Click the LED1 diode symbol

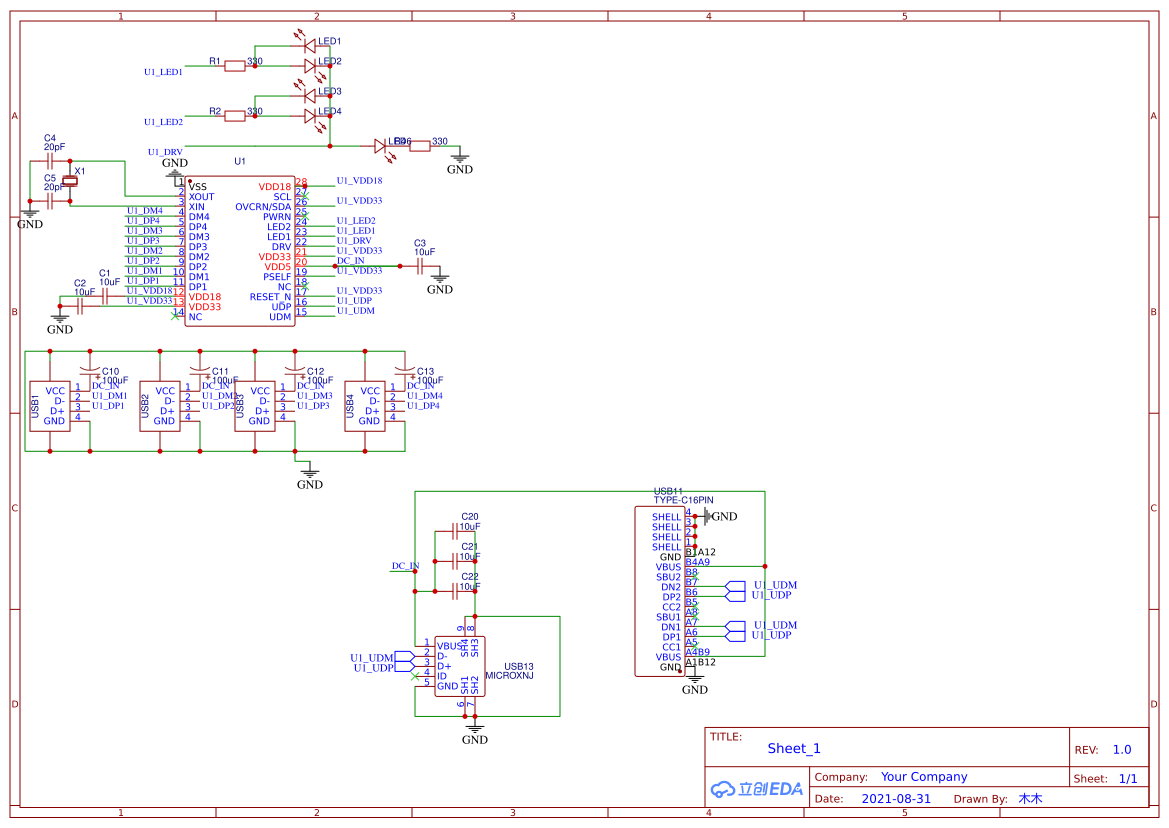click(309, 46)
